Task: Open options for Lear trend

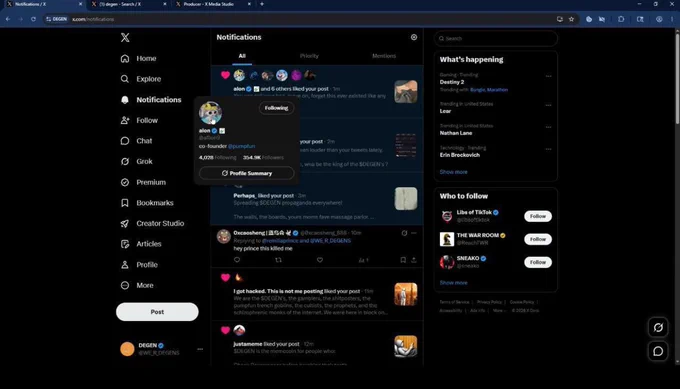Action: [x=549, y=105]
